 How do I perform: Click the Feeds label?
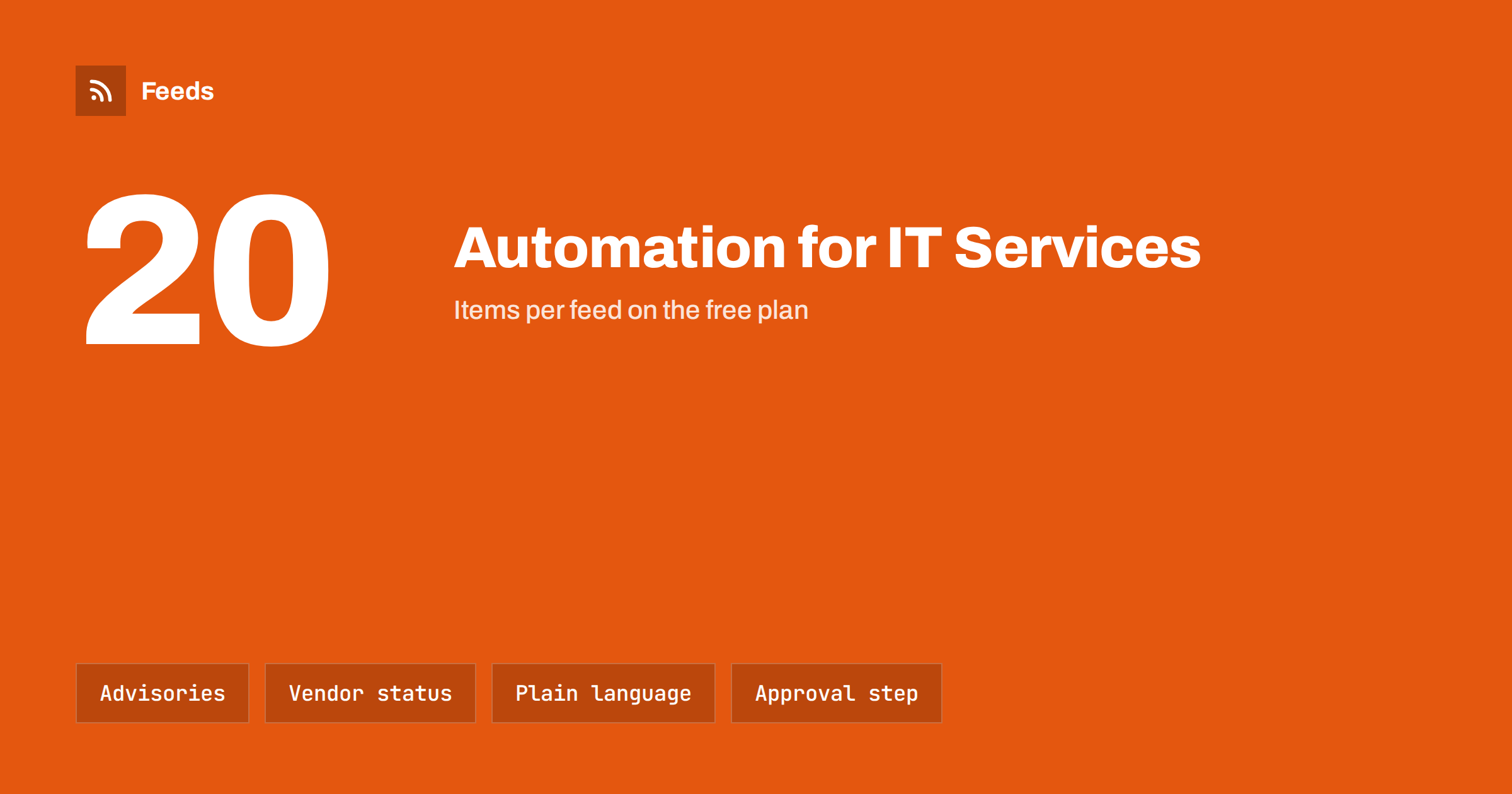(178, 91)
